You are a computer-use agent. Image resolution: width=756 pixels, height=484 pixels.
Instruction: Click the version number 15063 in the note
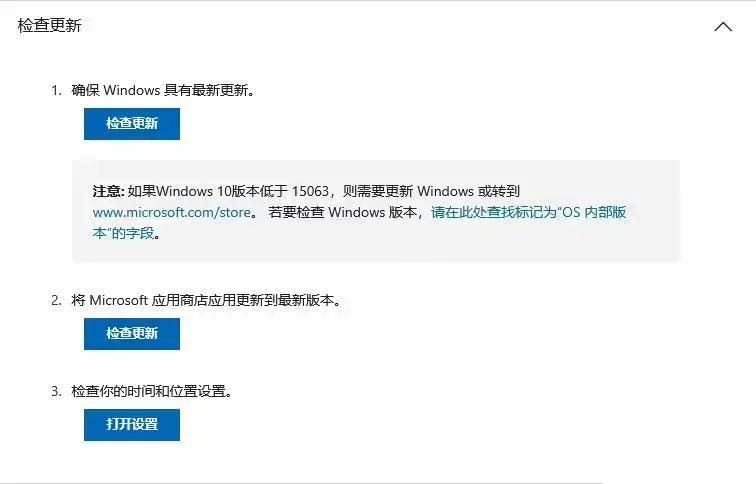tap(310, 191)
